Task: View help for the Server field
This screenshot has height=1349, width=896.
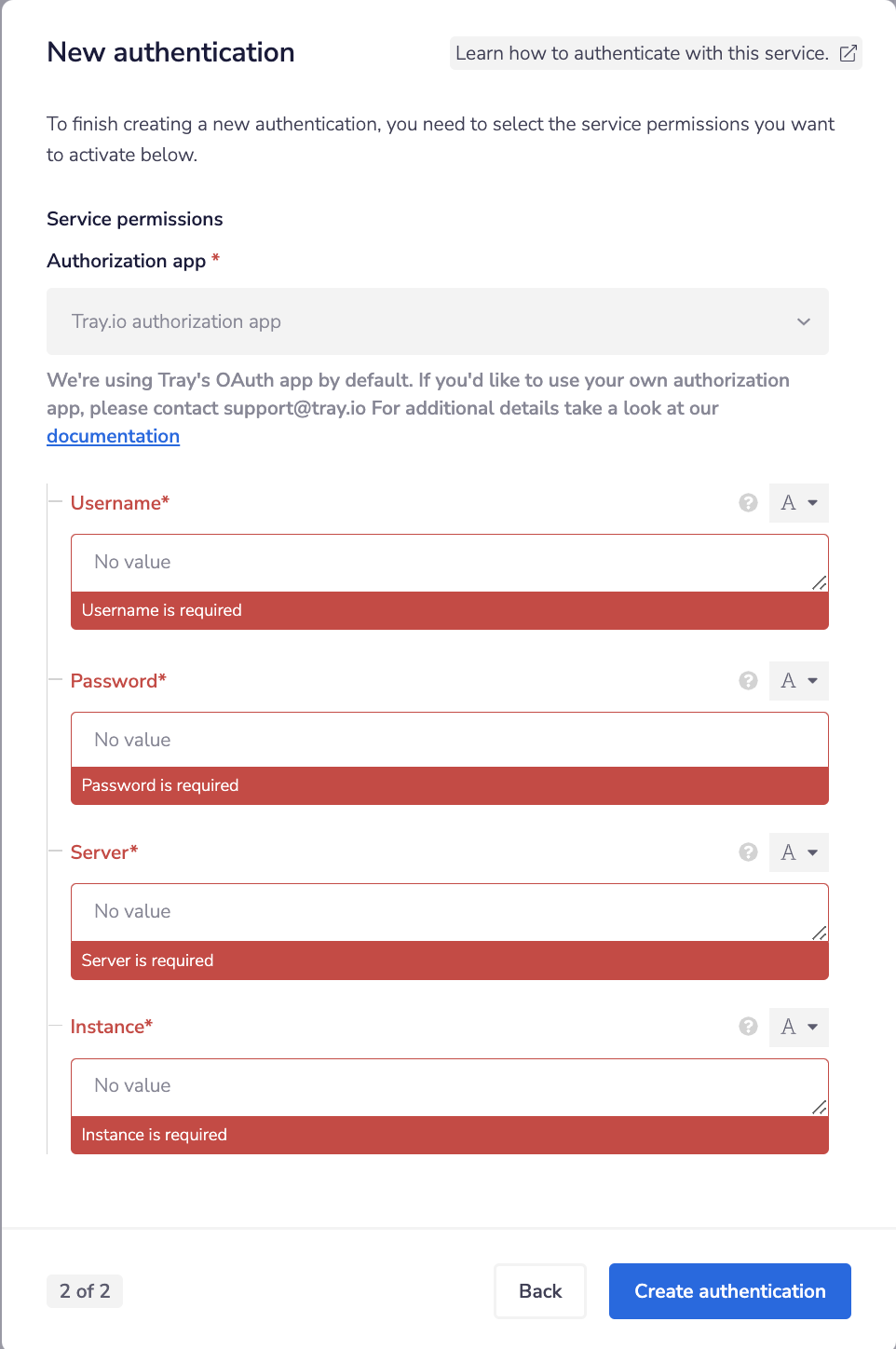Action: point(748,852)
